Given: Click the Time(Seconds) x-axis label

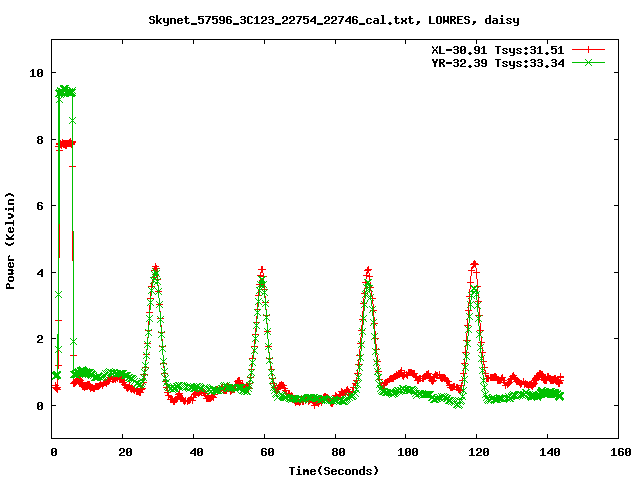Looking at the screenshot, I should point(333,471).
